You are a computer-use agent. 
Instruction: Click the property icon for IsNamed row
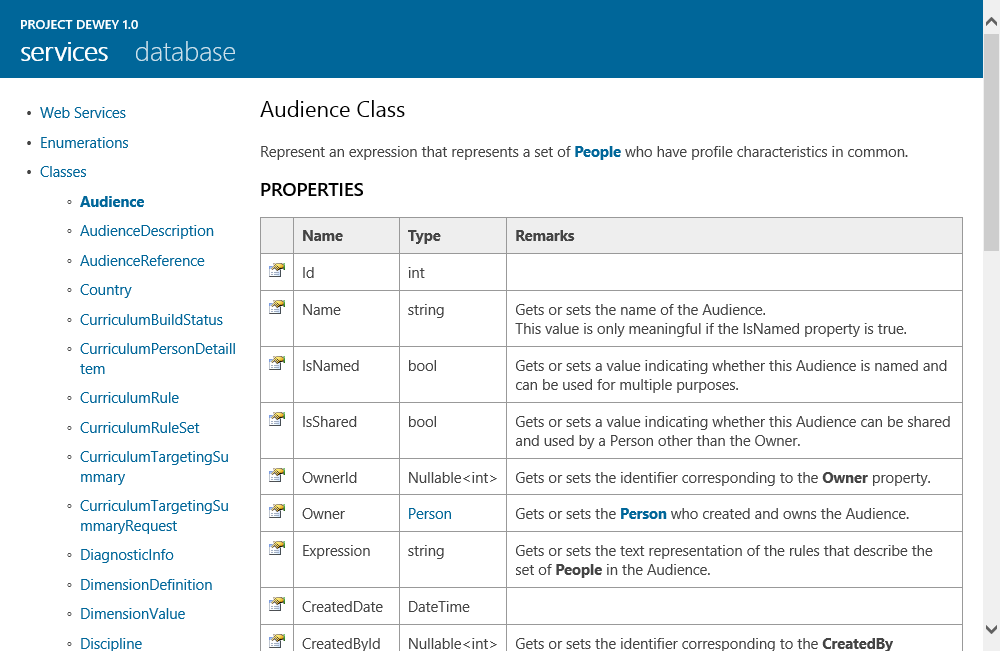(277, 363)
